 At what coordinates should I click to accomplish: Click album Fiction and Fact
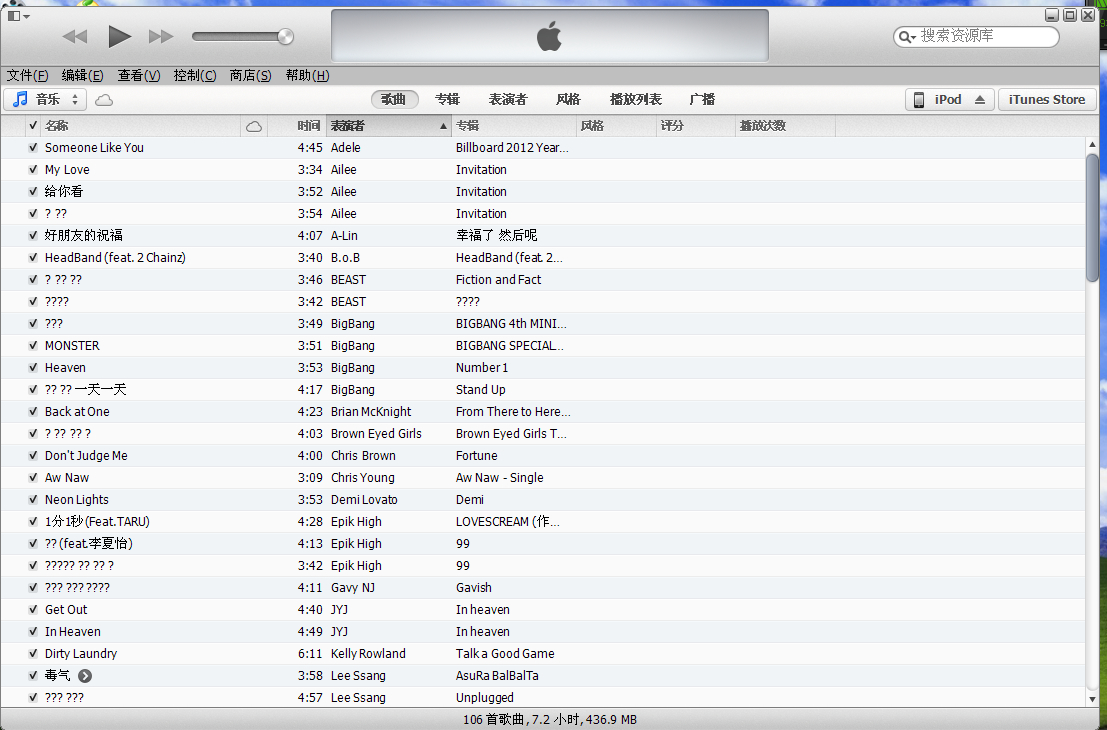pyautogui.click(x=498, y=280)
